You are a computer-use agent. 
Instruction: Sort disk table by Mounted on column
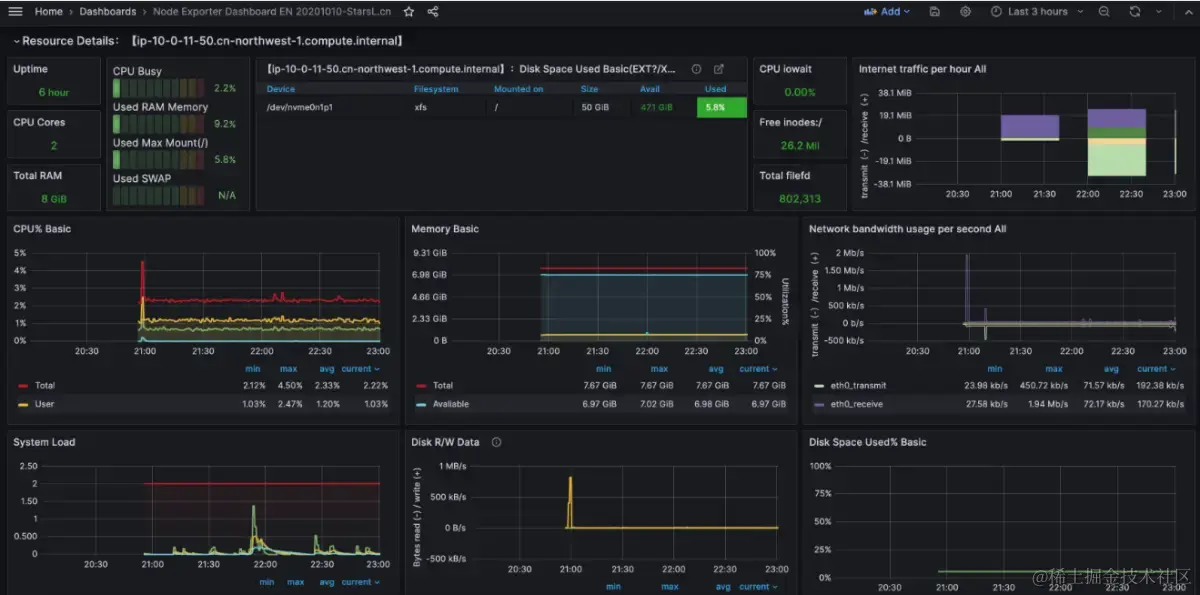point(519,89)
